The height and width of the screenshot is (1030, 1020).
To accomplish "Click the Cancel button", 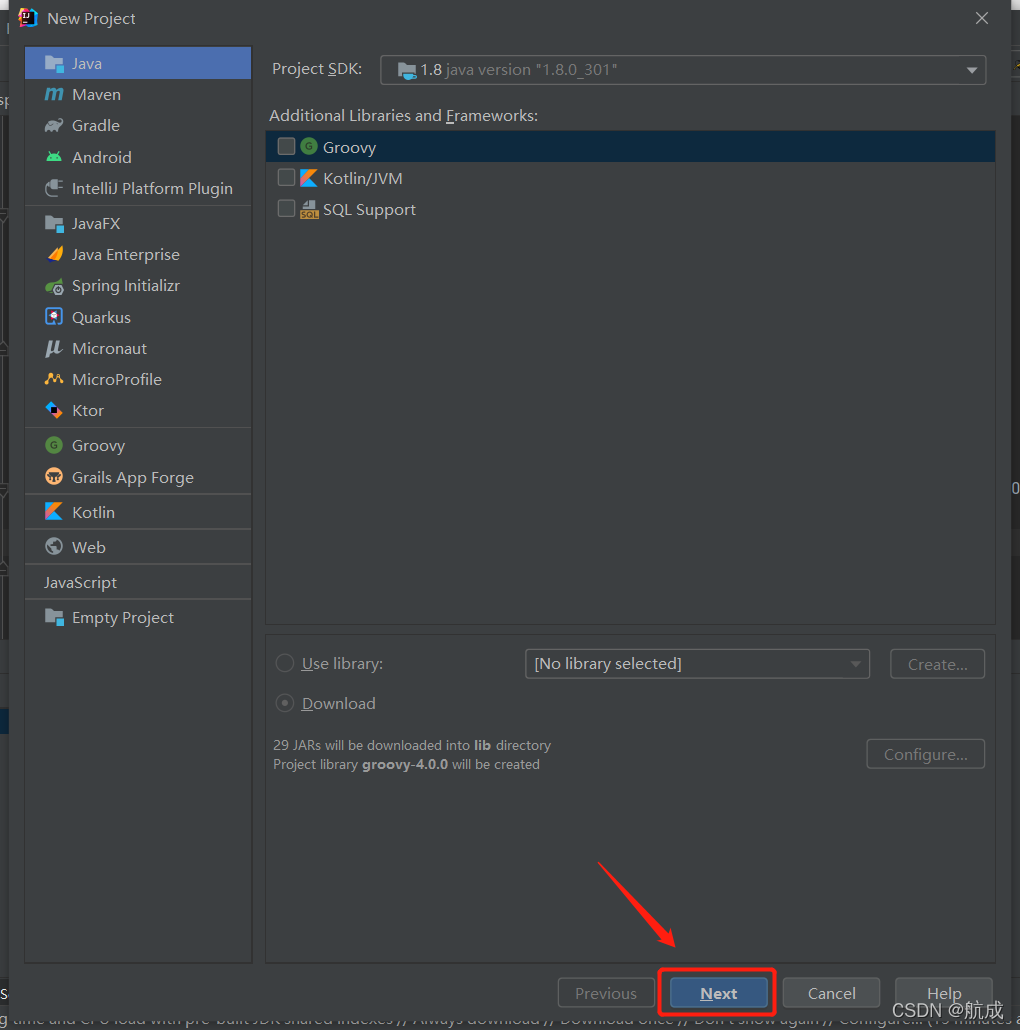I will [x=831, y=993].
